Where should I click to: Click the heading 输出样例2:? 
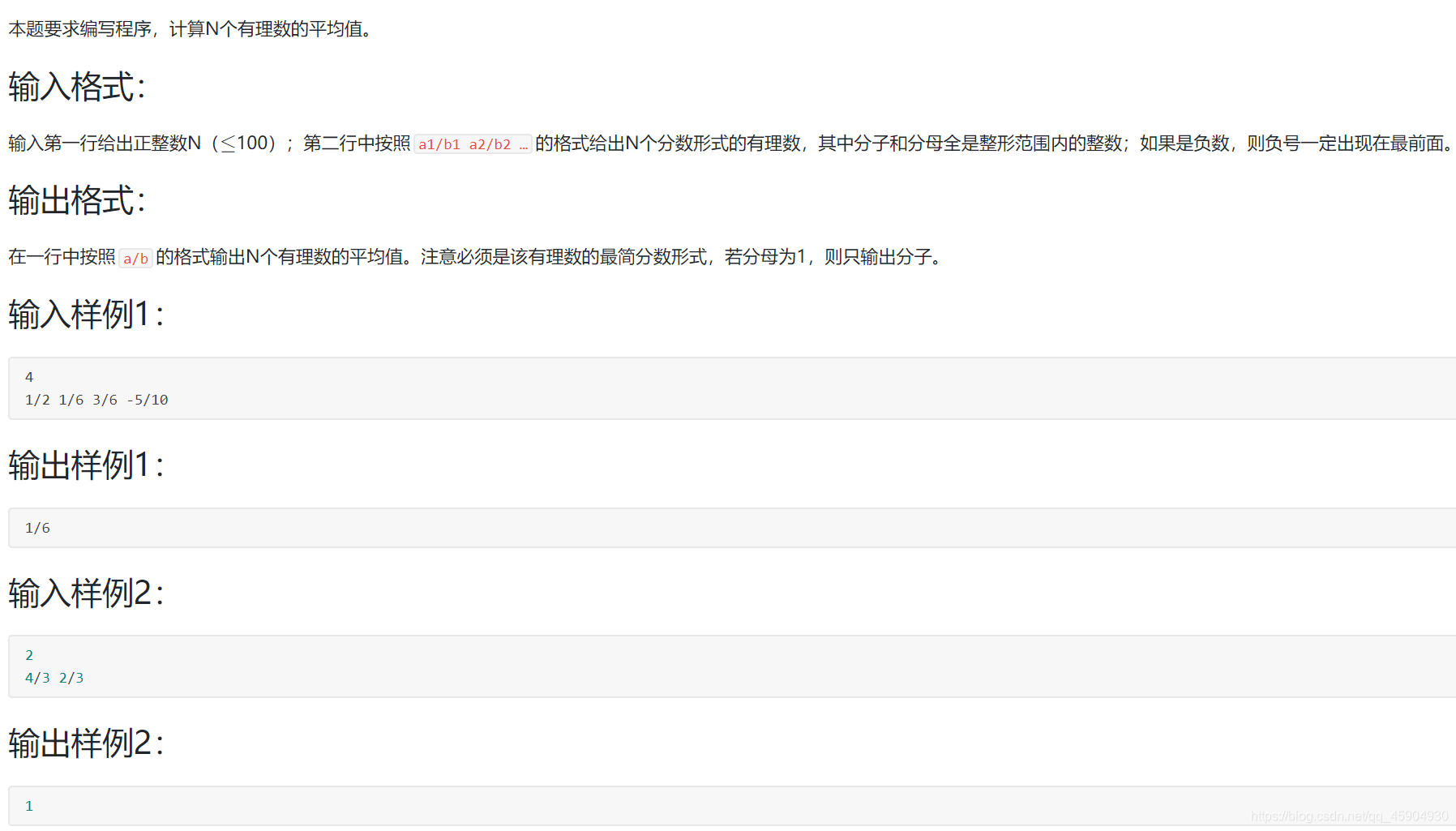(x=86, y=743)
